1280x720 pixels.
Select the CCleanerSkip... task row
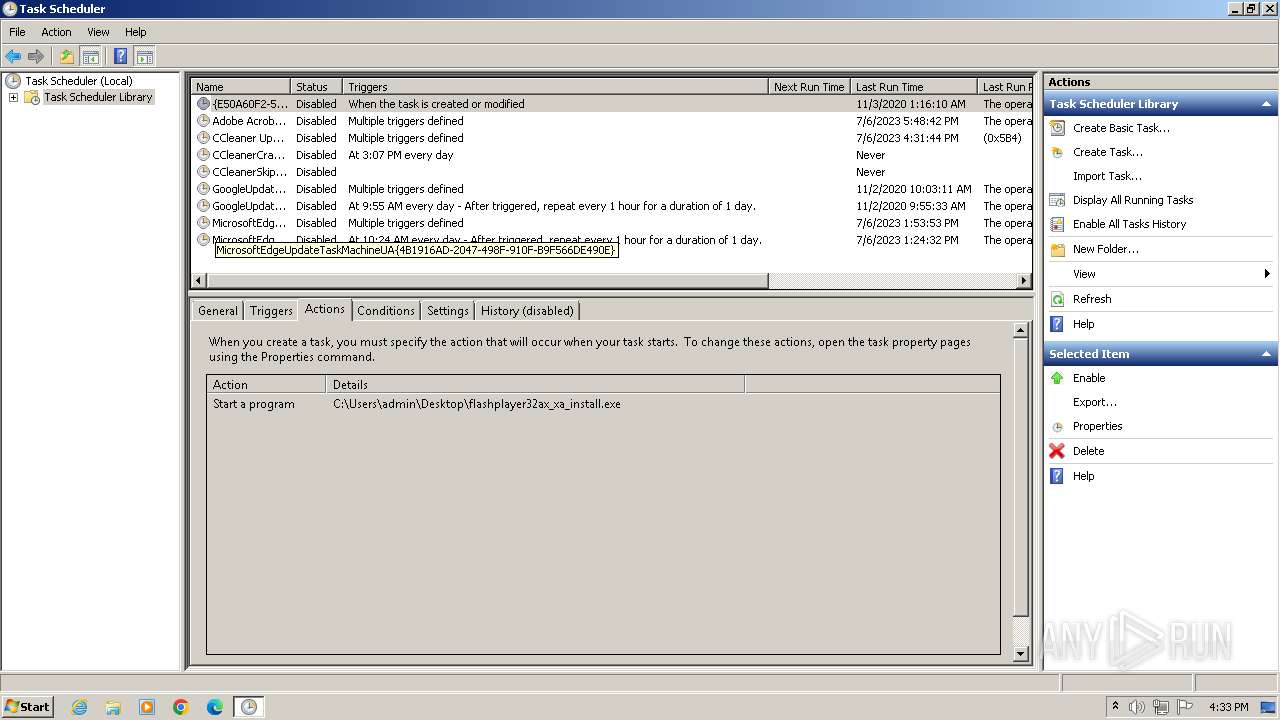point(611,172)
